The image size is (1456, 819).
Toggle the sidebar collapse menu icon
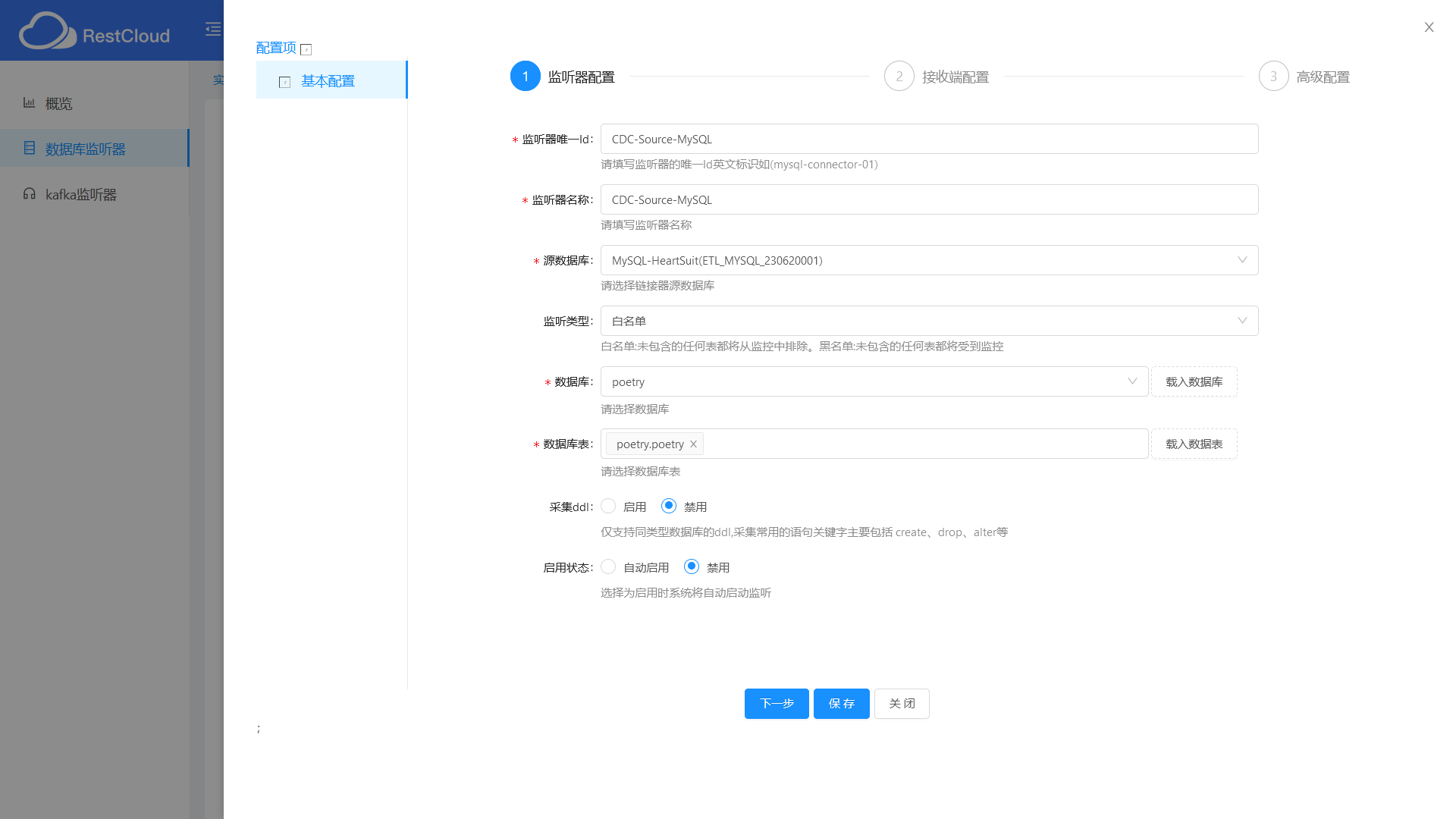coord(213,30)
